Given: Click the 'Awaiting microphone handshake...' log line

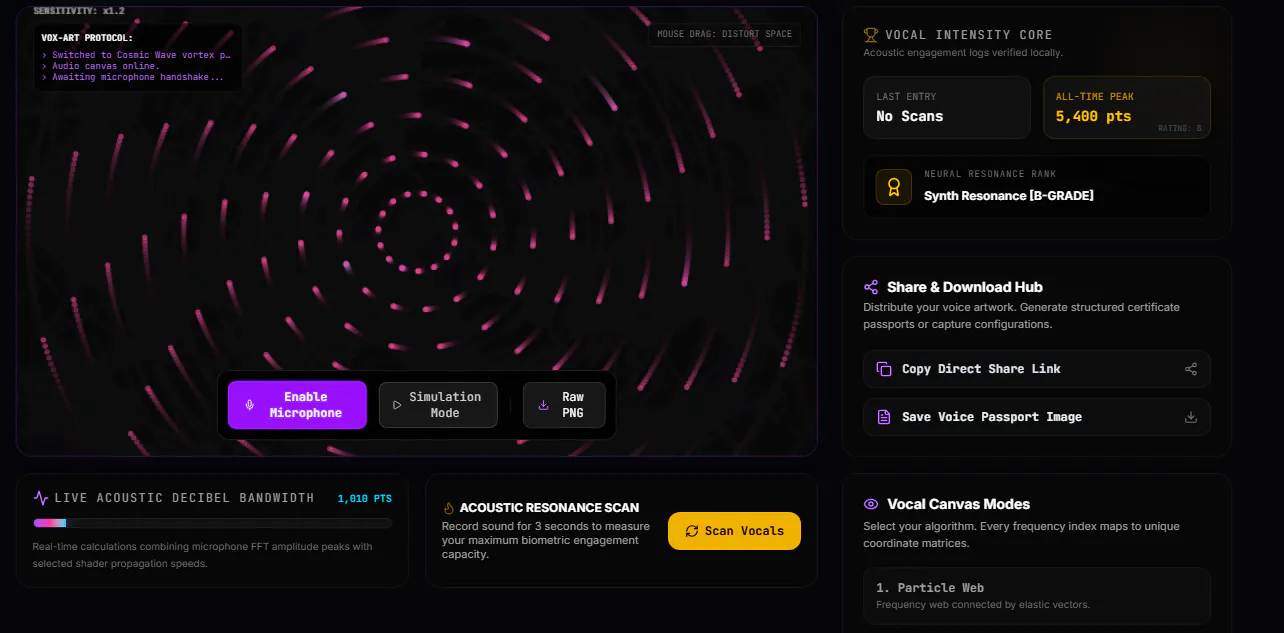Looking at the screenshot, I should tap(133, 77).
